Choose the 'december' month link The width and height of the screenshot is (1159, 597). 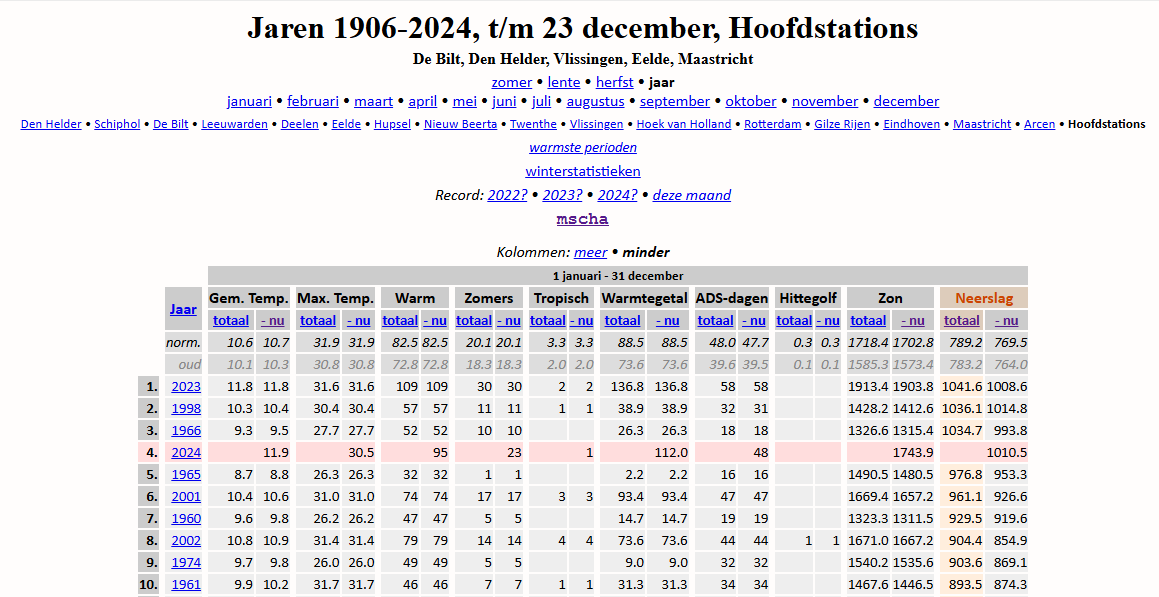pyautogui.click(x=906, y=101)
